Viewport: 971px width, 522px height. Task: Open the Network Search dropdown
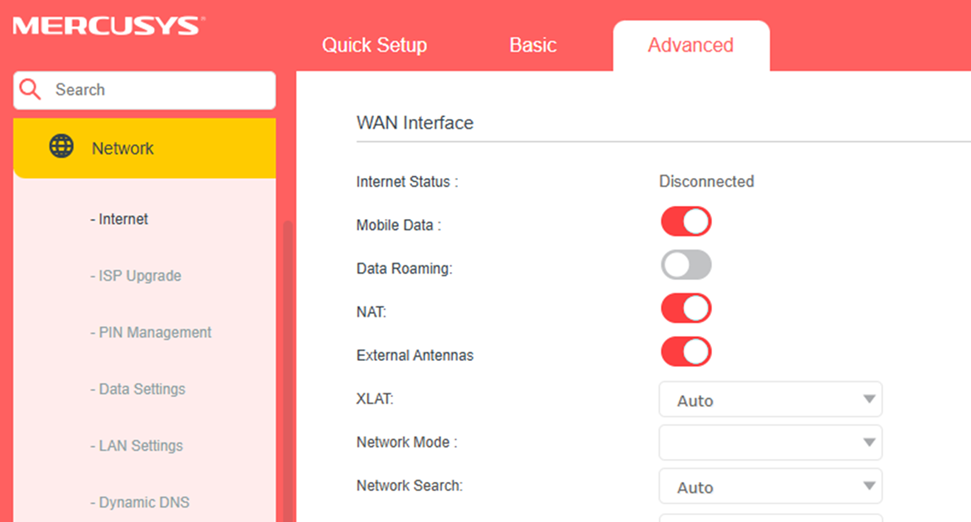coord(770,487)
